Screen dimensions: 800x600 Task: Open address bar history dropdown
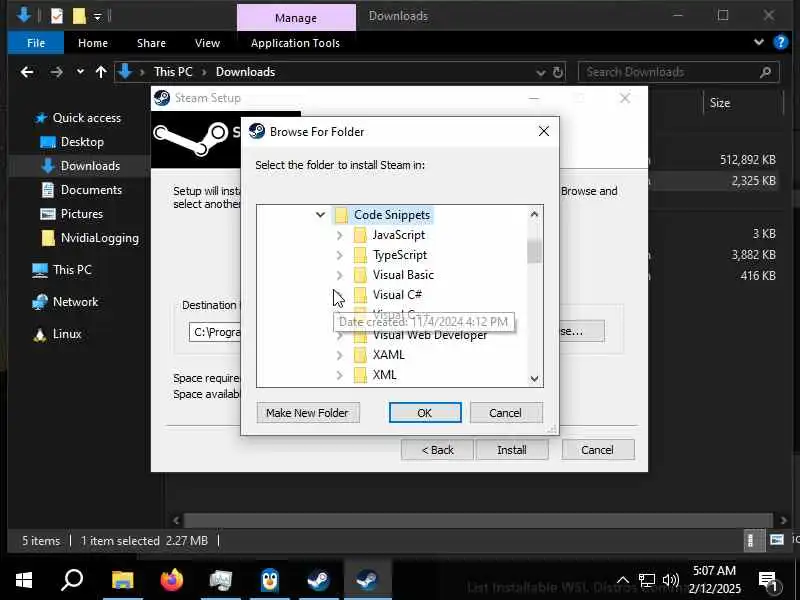(541, 72)
